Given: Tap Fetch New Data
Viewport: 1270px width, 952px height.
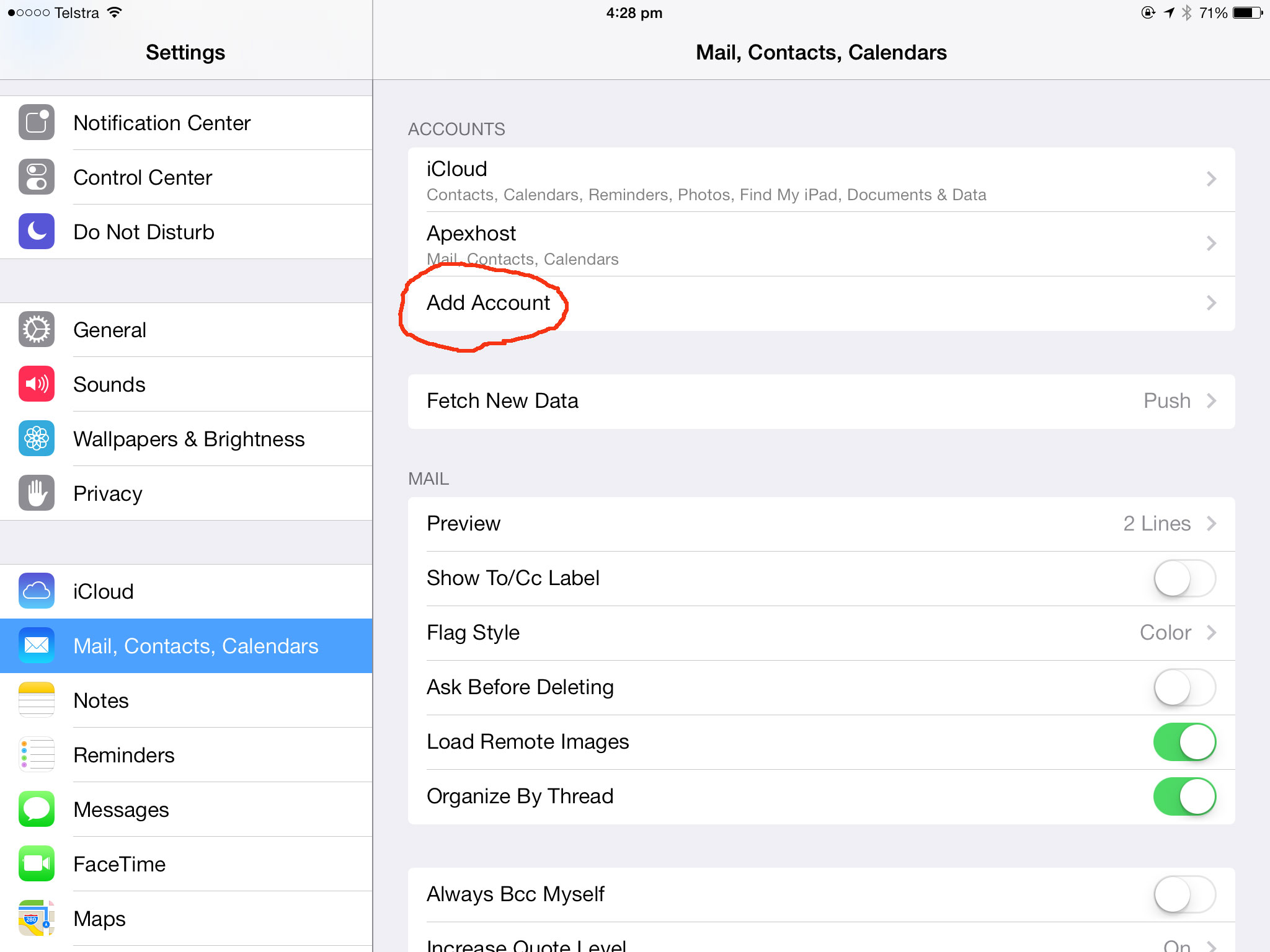Looking at the screenshot, I should (822, 401).
